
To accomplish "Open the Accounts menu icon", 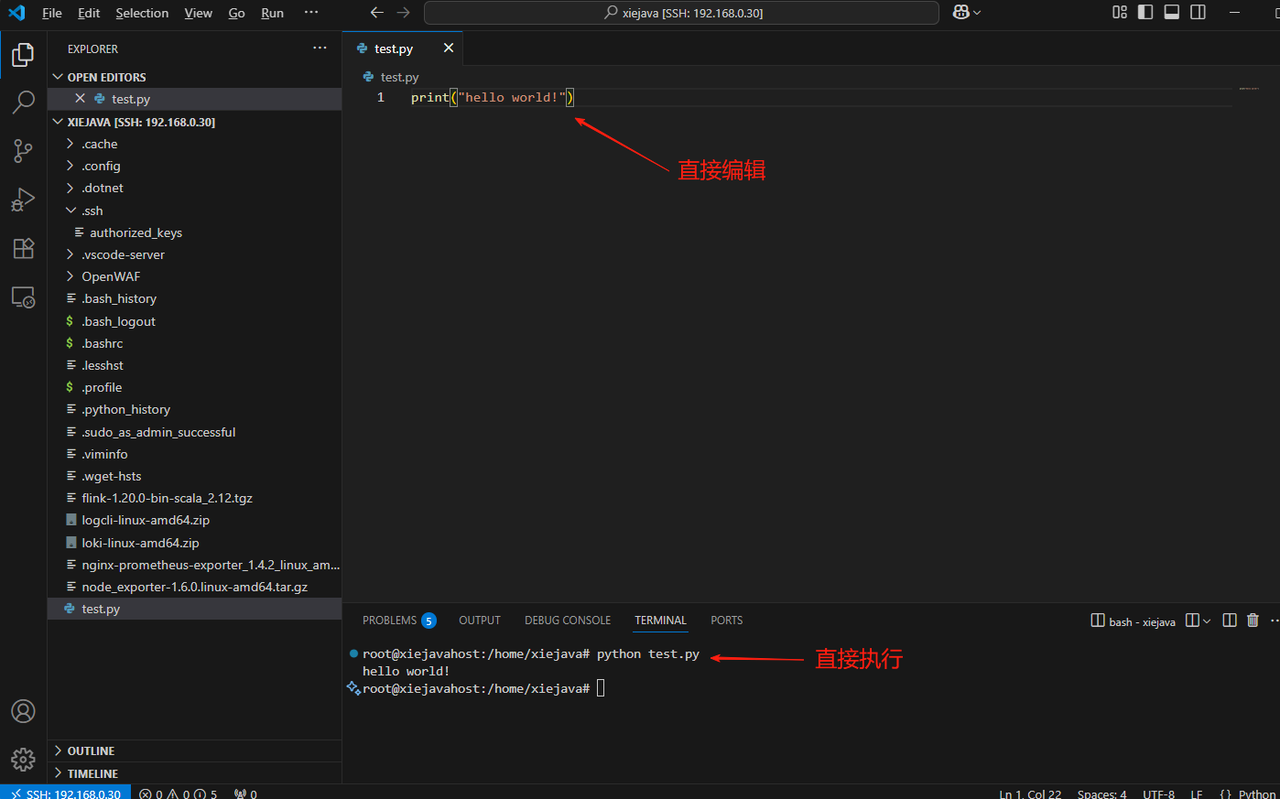I will click(23, 711).
